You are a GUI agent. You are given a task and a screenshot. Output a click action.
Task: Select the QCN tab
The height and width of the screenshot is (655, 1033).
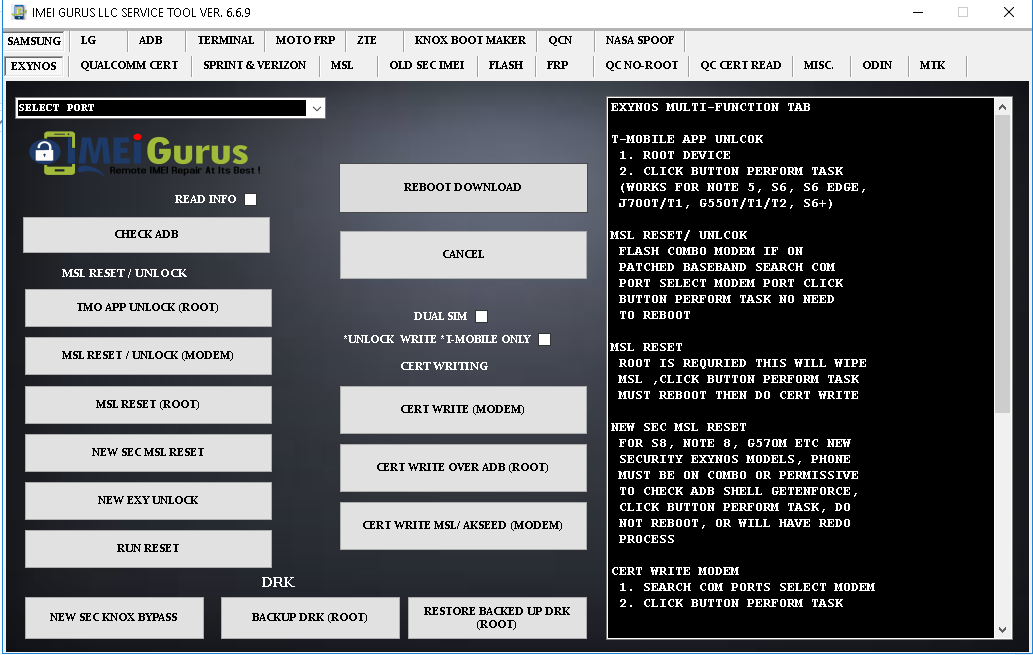(x=560, y=40)
